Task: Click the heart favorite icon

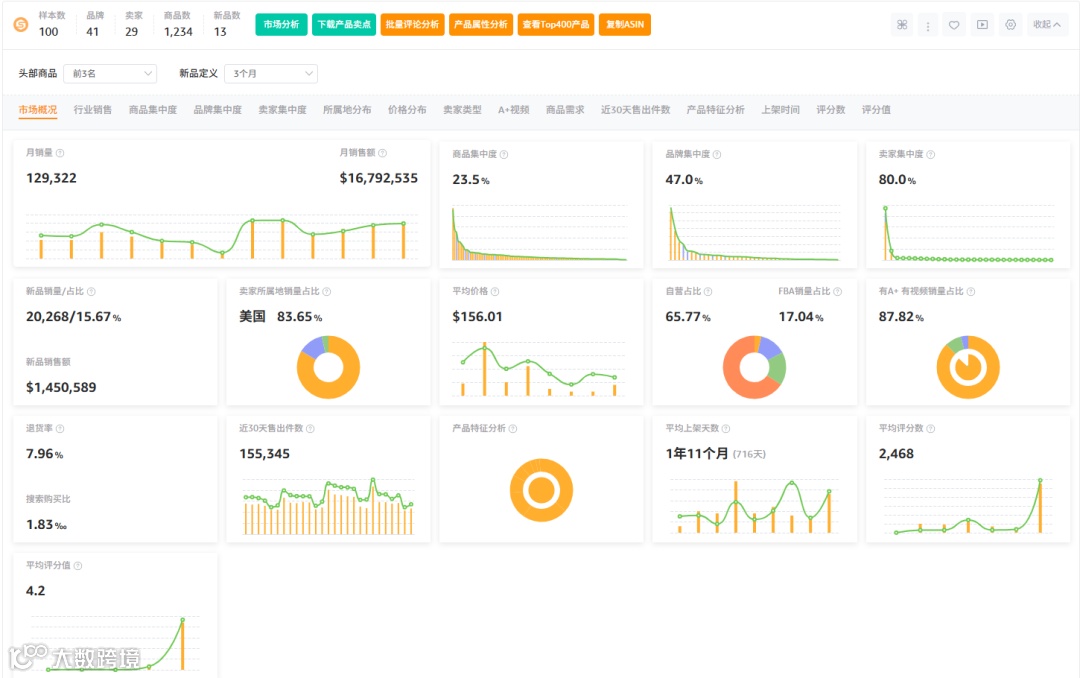Action: (x=954, y=25)
